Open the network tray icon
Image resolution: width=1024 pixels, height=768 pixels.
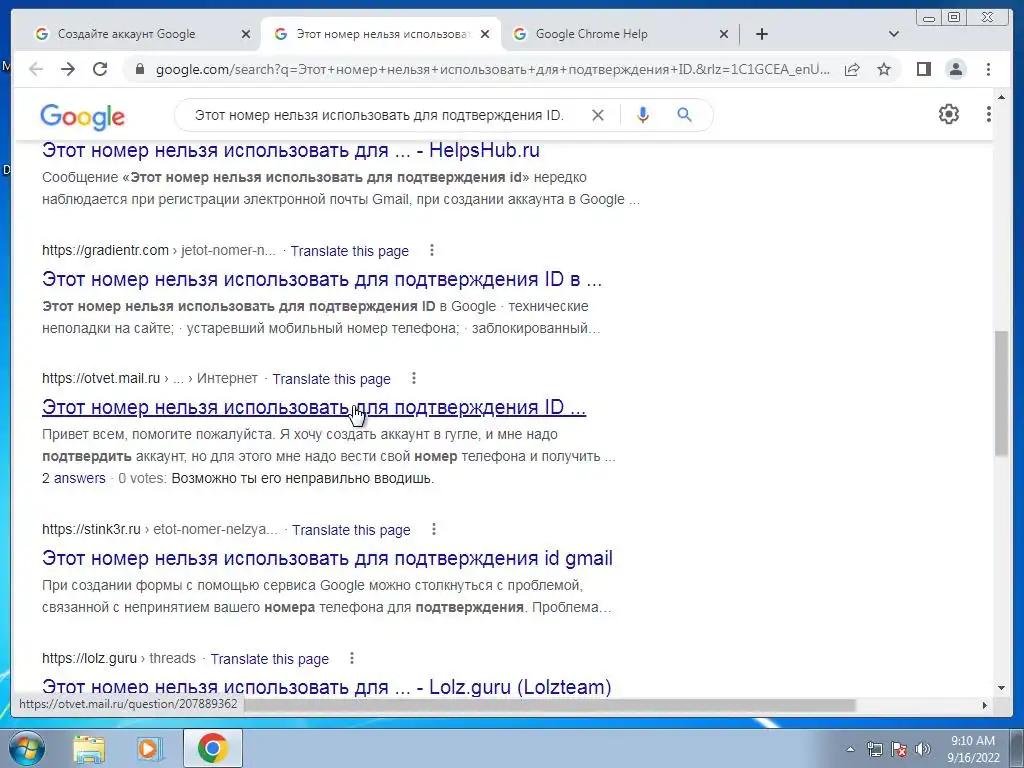click(874, 750)
